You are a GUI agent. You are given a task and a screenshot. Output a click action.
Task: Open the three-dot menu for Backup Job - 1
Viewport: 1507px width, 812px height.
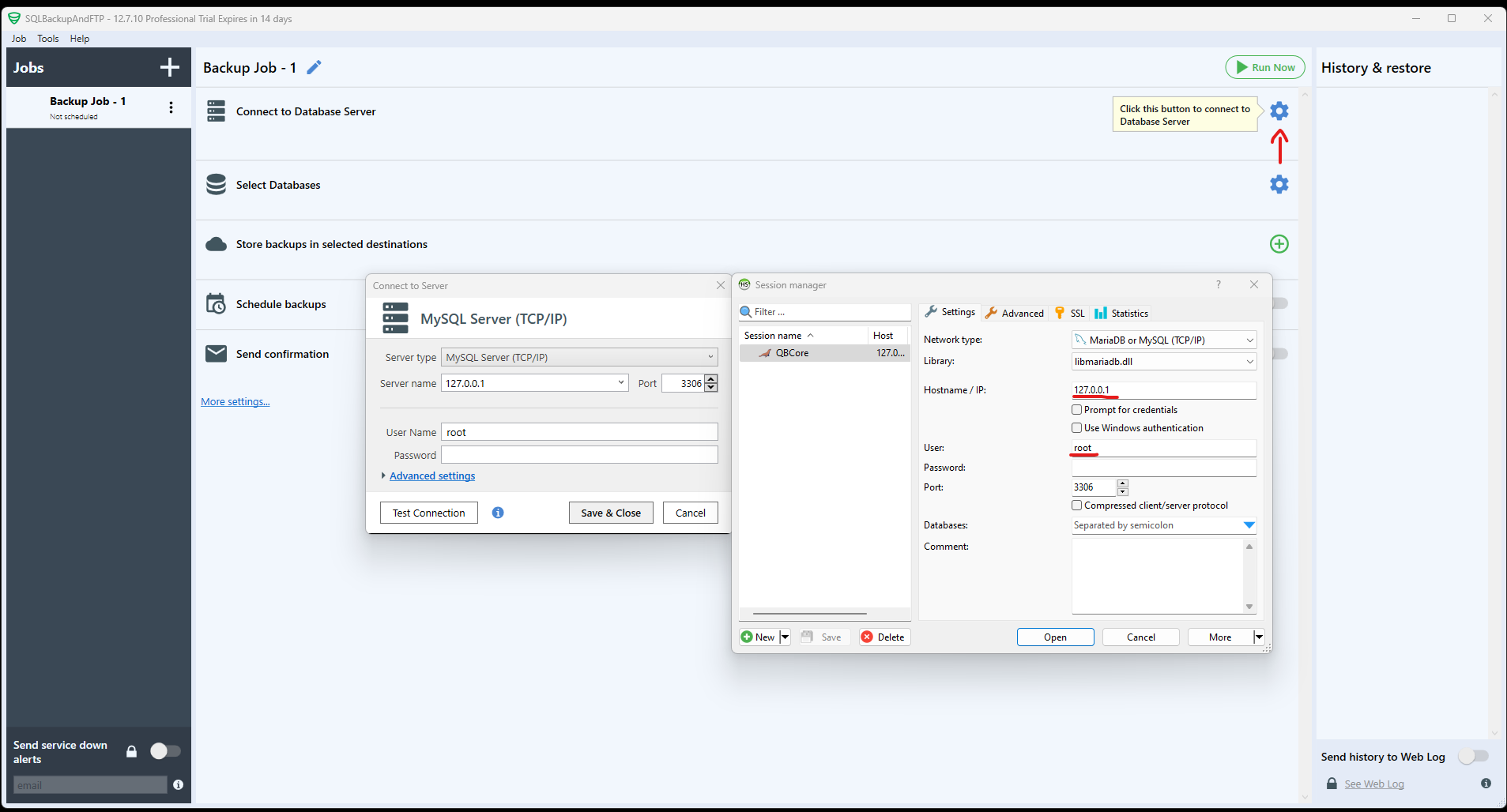click(171, 107)
